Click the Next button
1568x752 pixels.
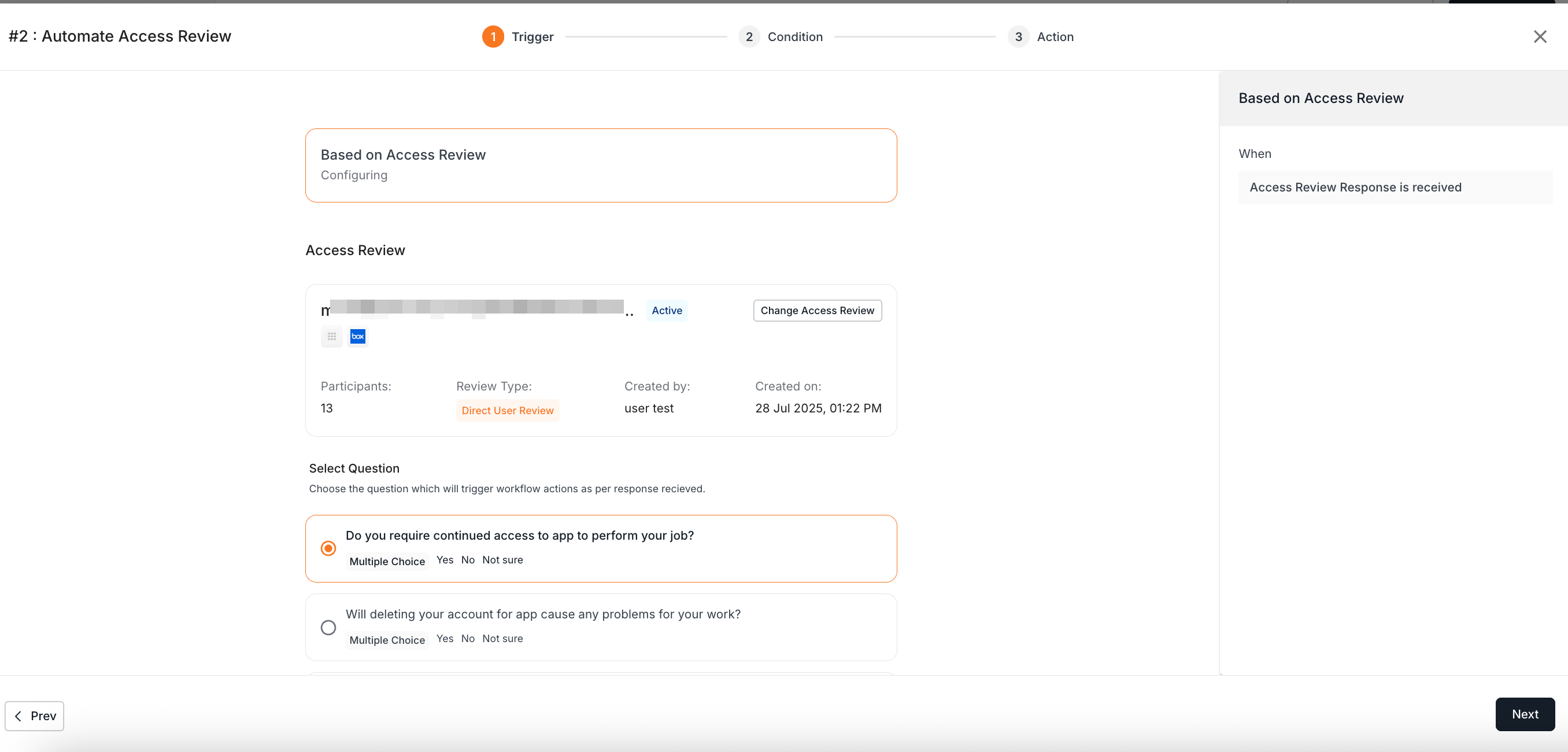[1525, 714]
